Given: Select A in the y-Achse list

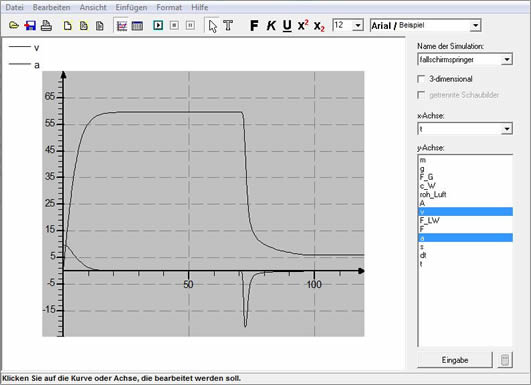Looking at the screenshot, I should [x=465, y=203].
